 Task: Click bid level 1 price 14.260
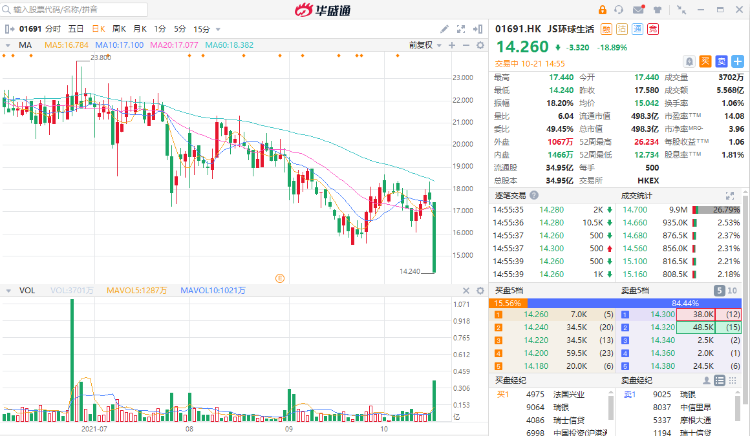536,314
